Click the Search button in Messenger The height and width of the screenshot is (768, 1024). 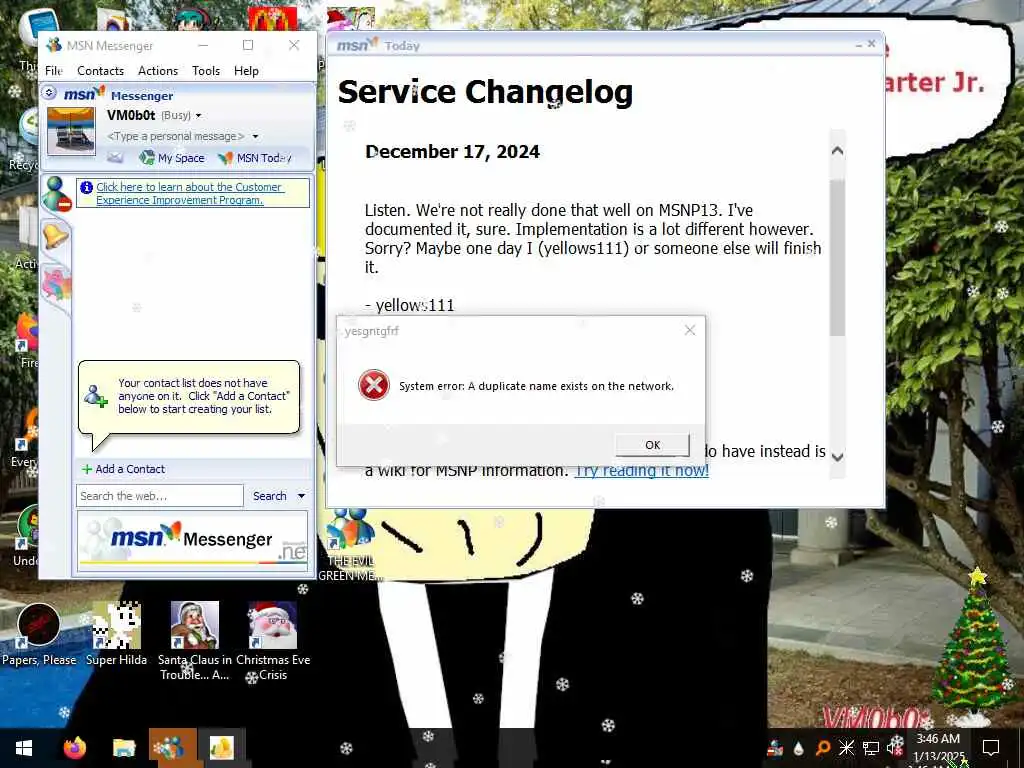pos(269,496)
